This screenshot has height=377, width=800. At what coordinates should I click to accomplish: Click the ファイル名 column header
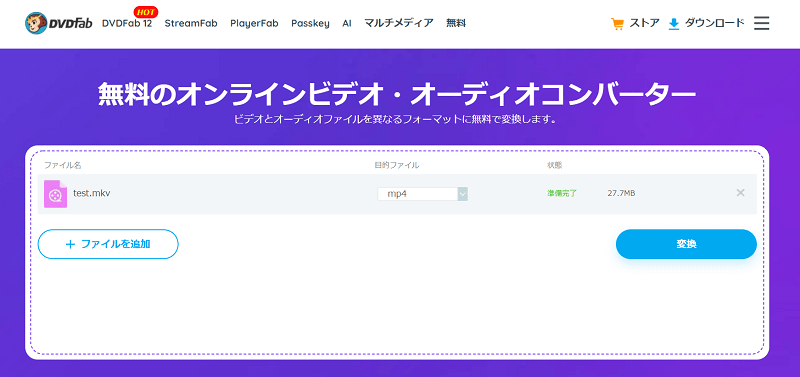[62, 165]
